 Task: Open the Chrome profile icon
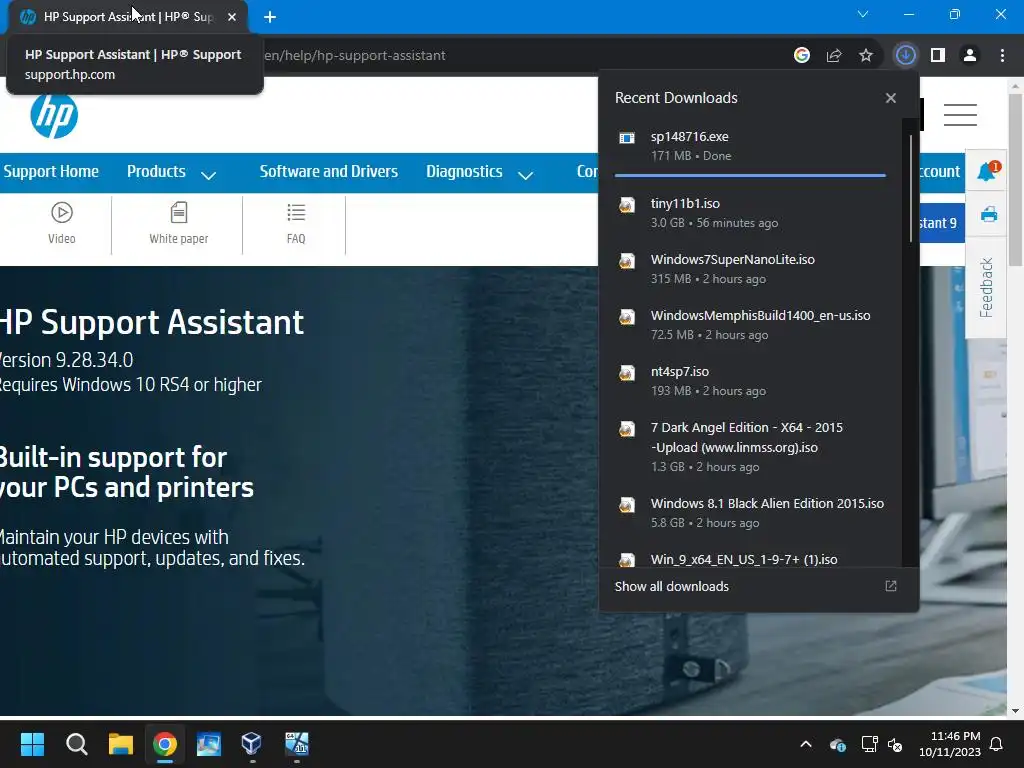point(970,55)
